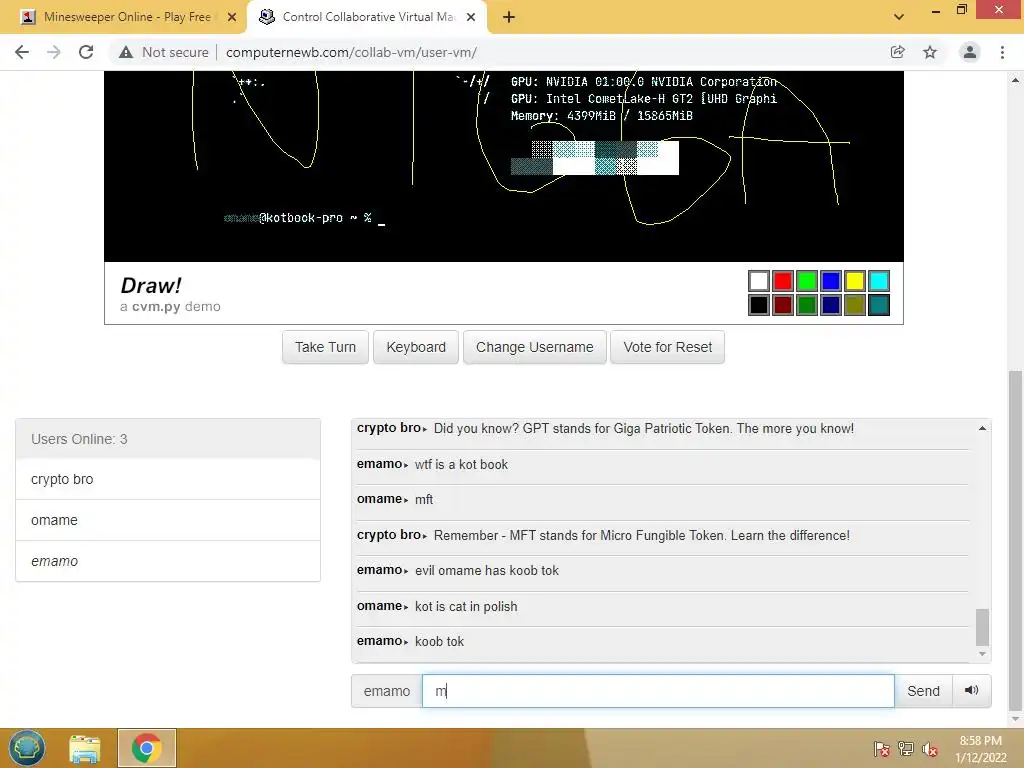Click the 'a cvm.py demo' subtitle
The image size is (1024, 768).
(x=170, y=306)
